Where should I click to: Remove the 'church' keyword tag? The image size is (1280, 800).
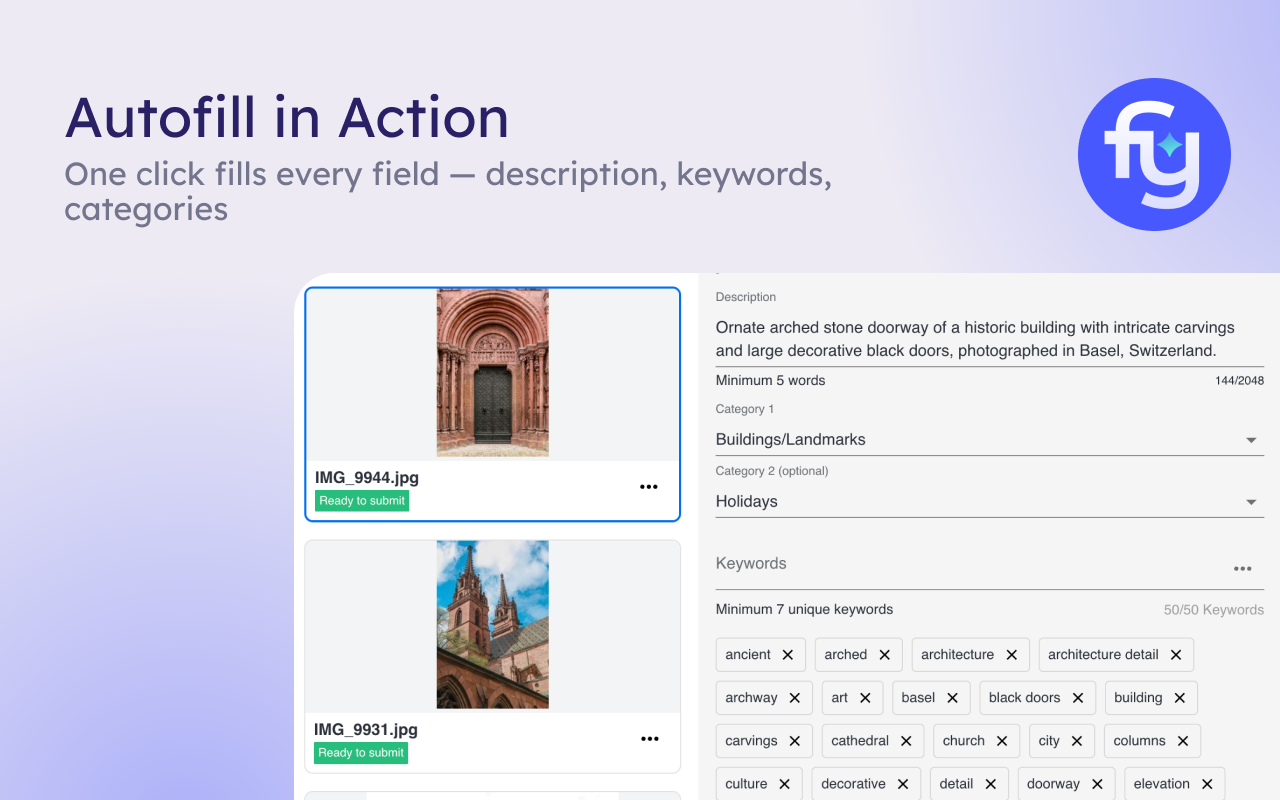(1002, 741)
